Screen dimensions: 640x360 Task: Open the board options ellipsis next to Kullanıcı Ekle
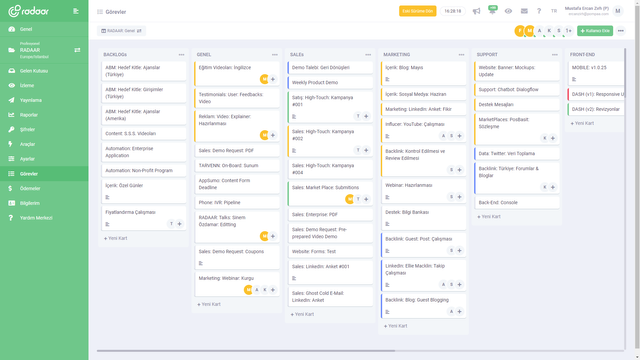tap(621, 31)
